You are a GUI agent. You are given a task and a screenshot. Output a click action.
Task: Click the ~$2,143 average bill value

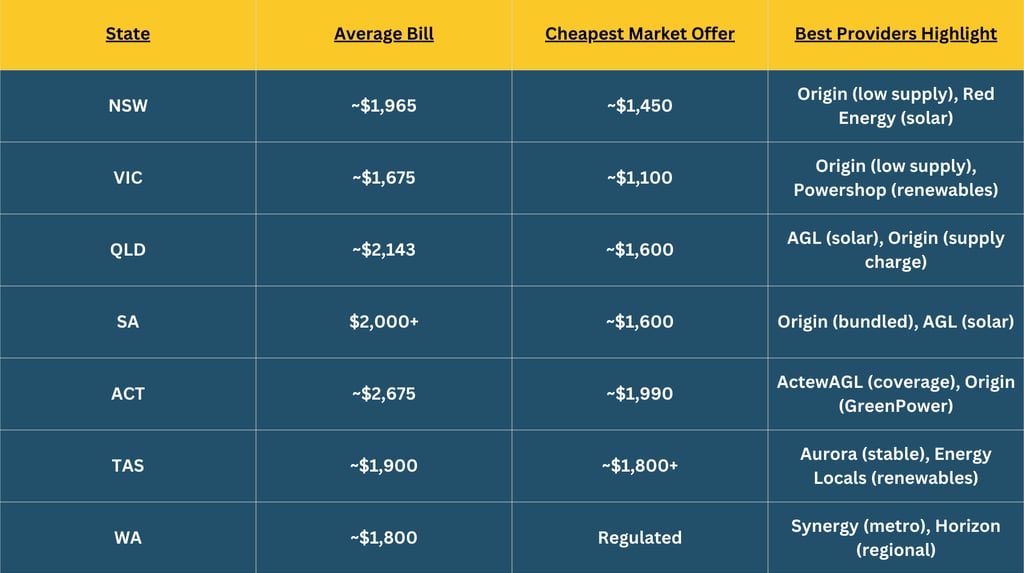click(384, 250)
